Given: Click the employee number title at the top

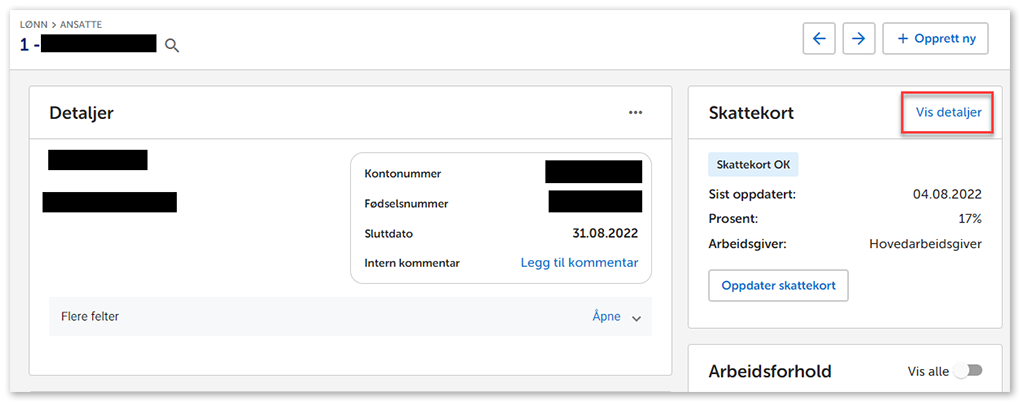Looking at the screenshot, I should coord(88,44).
